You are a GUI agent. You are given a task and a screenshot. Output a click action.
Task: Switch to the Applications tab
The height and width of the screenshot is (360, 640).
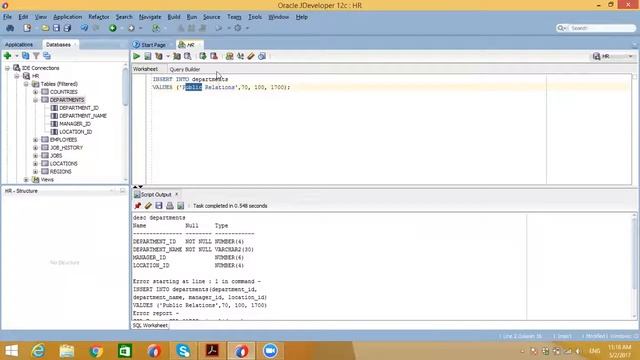[x=19, y=44]
